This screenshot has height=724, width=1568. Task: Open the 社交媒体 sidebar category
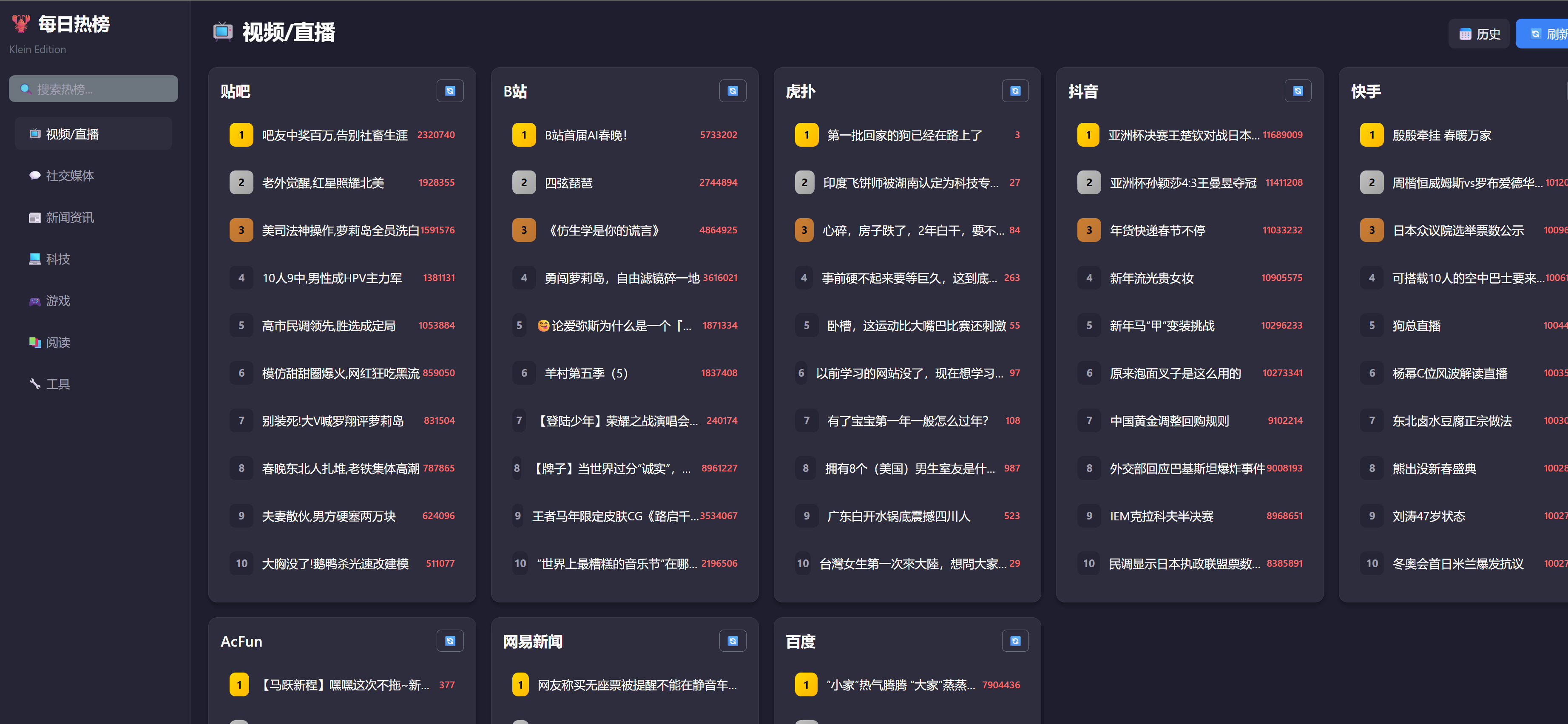click(x=69, y=176)
